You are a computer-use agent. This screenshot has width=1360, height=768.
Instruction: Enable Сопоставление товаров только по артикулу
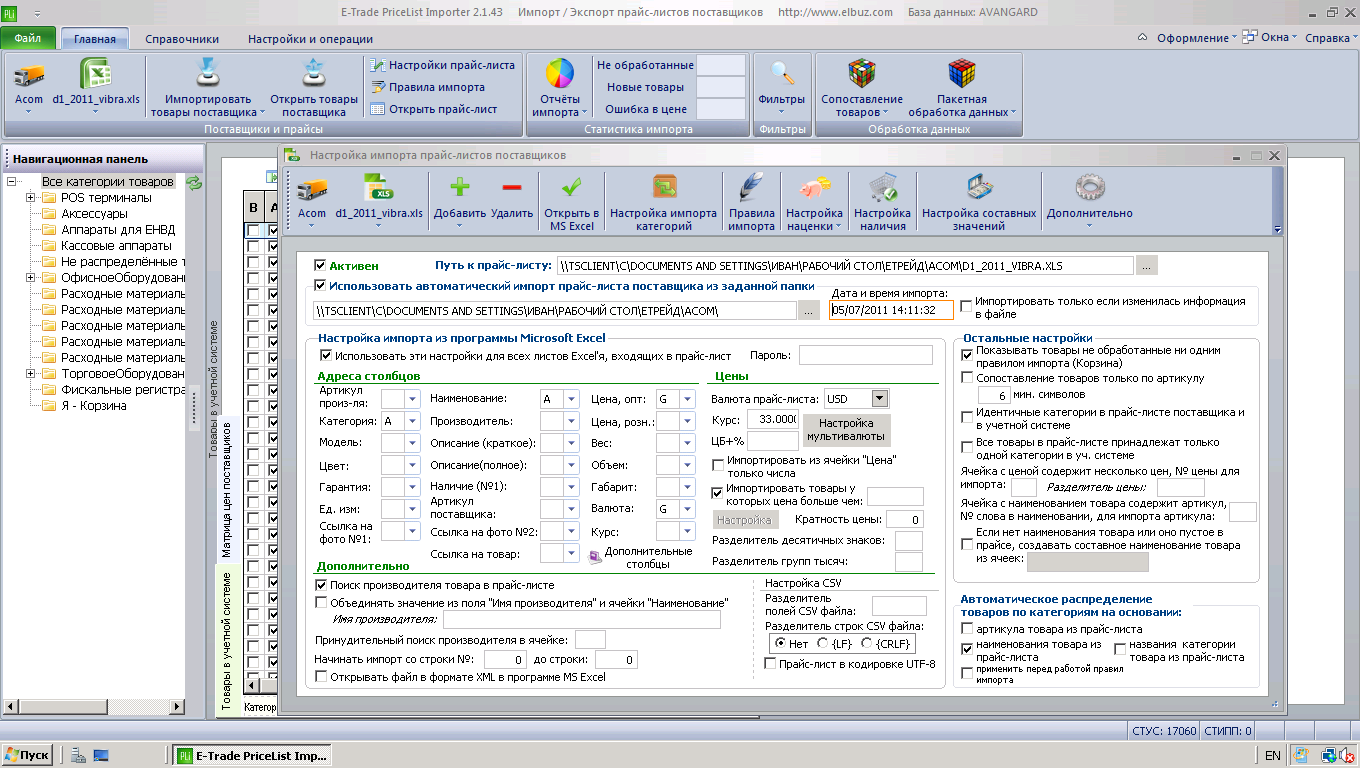click(967, 378)
